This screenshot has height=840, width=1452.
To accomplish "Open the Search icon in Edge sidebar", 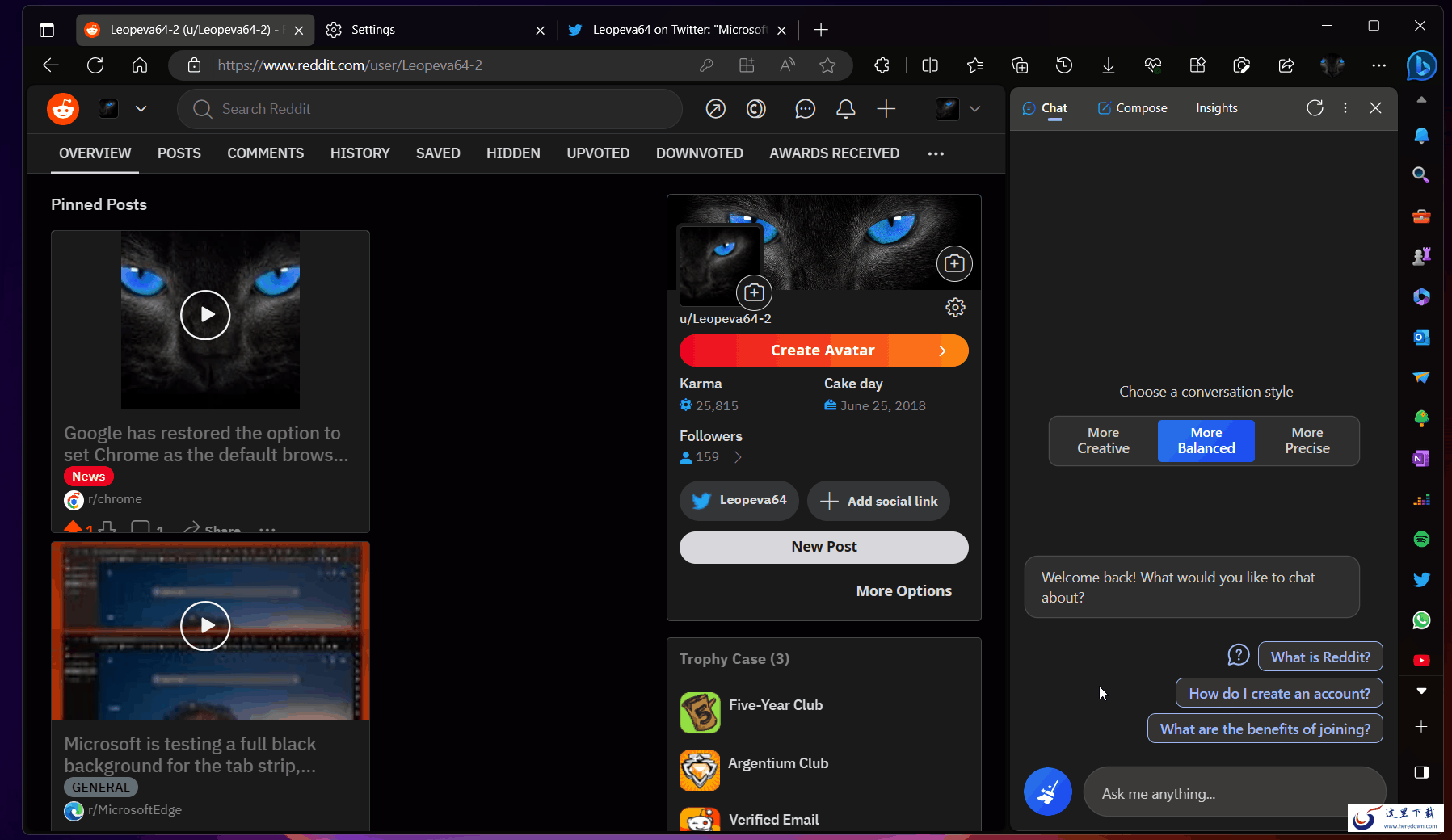I will [x=1420, y=174].
